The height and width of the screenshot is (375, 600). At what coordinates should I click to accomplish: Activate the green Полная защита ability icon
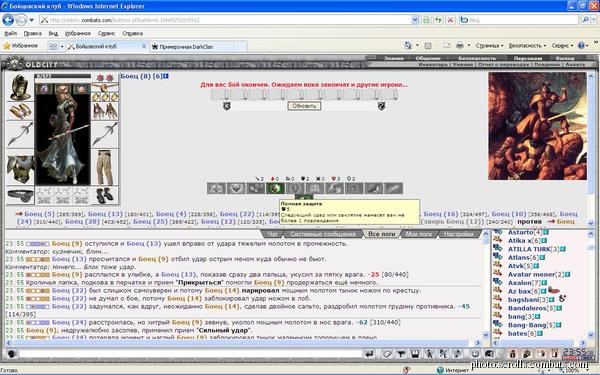275,188
